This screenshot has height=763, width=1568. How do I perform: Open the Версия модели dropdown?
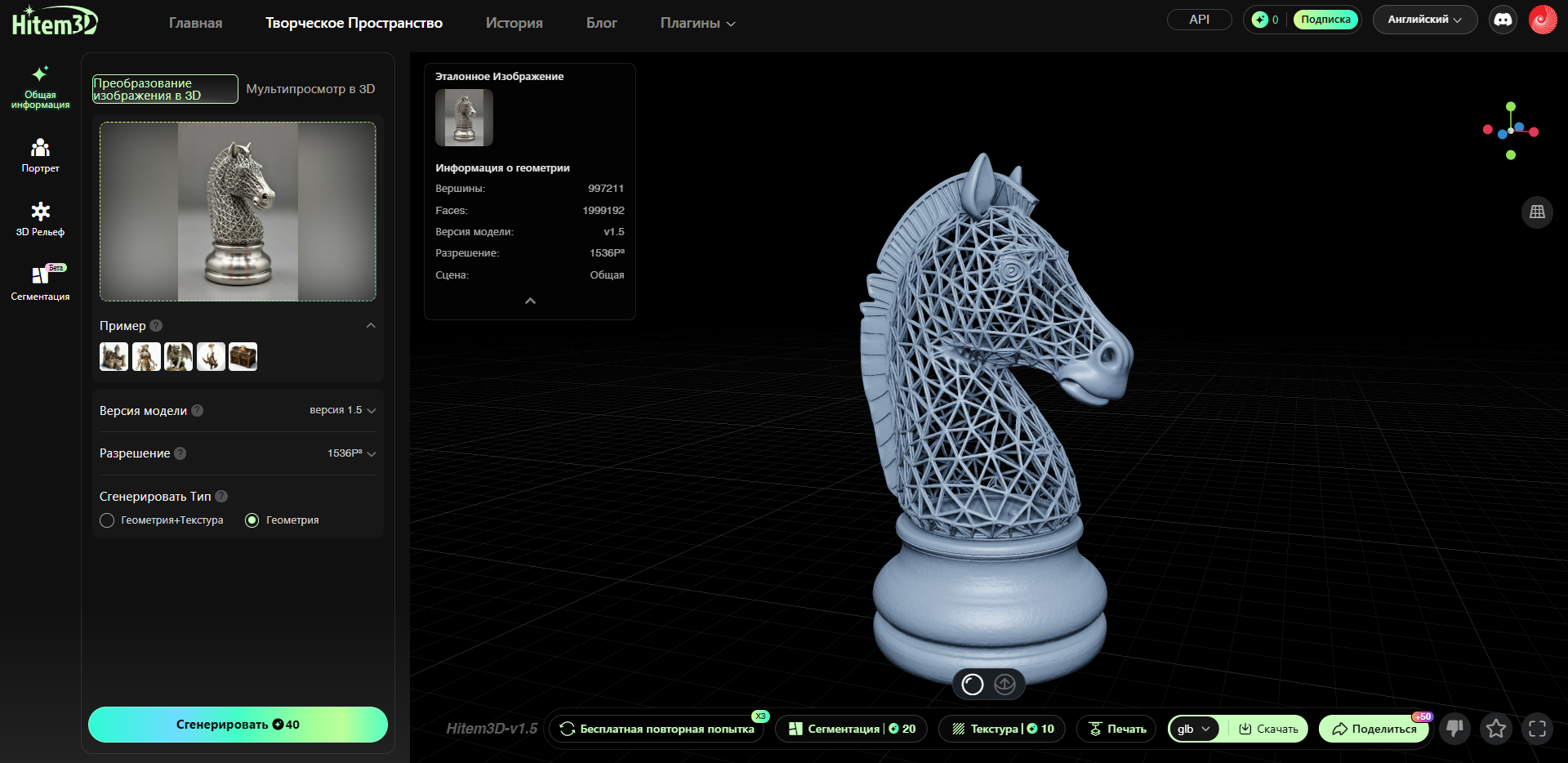click(342, 410)
